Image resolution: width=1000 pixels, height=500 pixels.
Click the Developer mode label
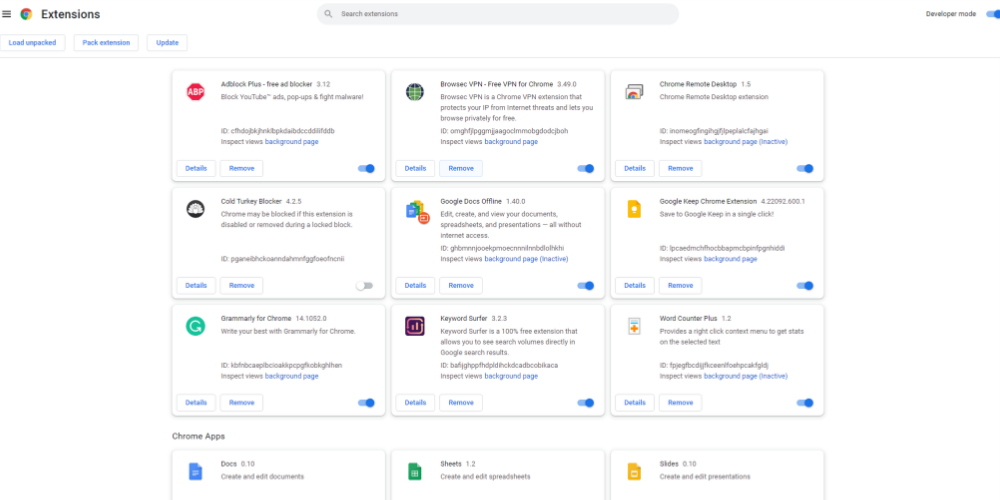[x=950, y=14]
